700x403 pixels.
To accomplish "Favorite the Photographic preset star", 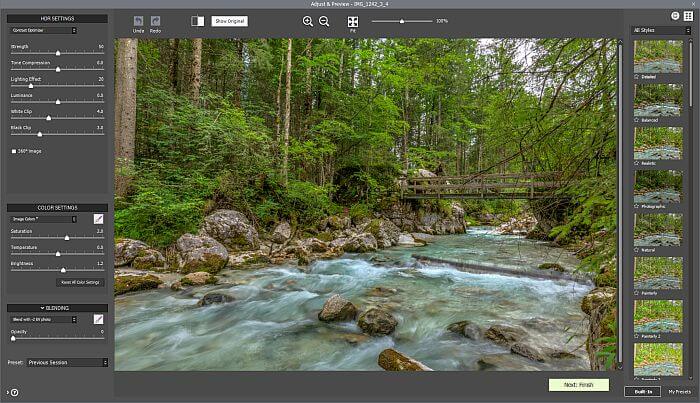I will 637,207.
